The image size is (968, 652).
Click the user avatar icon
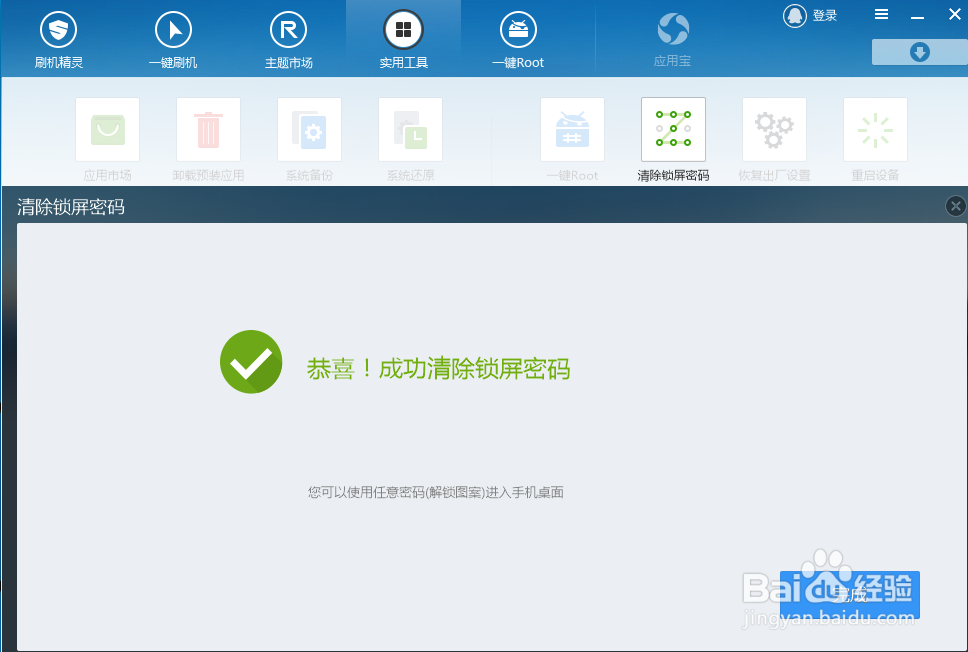click(793, 15)
